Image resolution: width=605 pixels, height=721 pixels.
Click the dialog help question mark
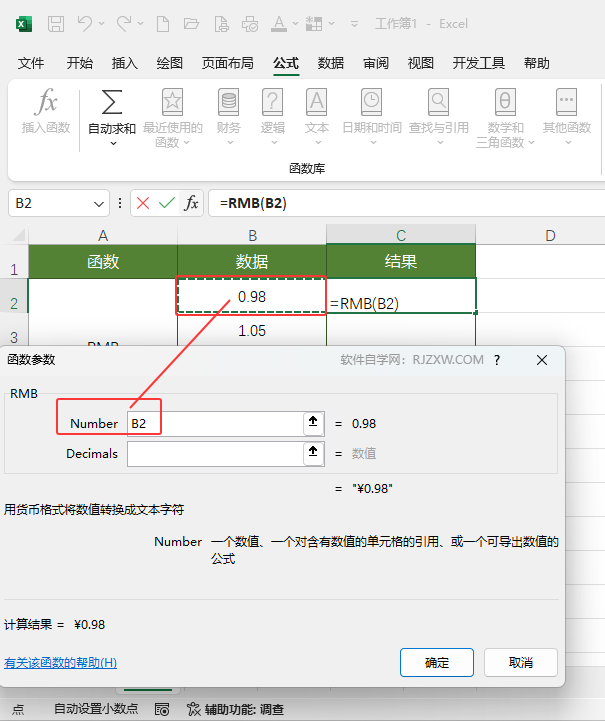(x=497, y=360)
